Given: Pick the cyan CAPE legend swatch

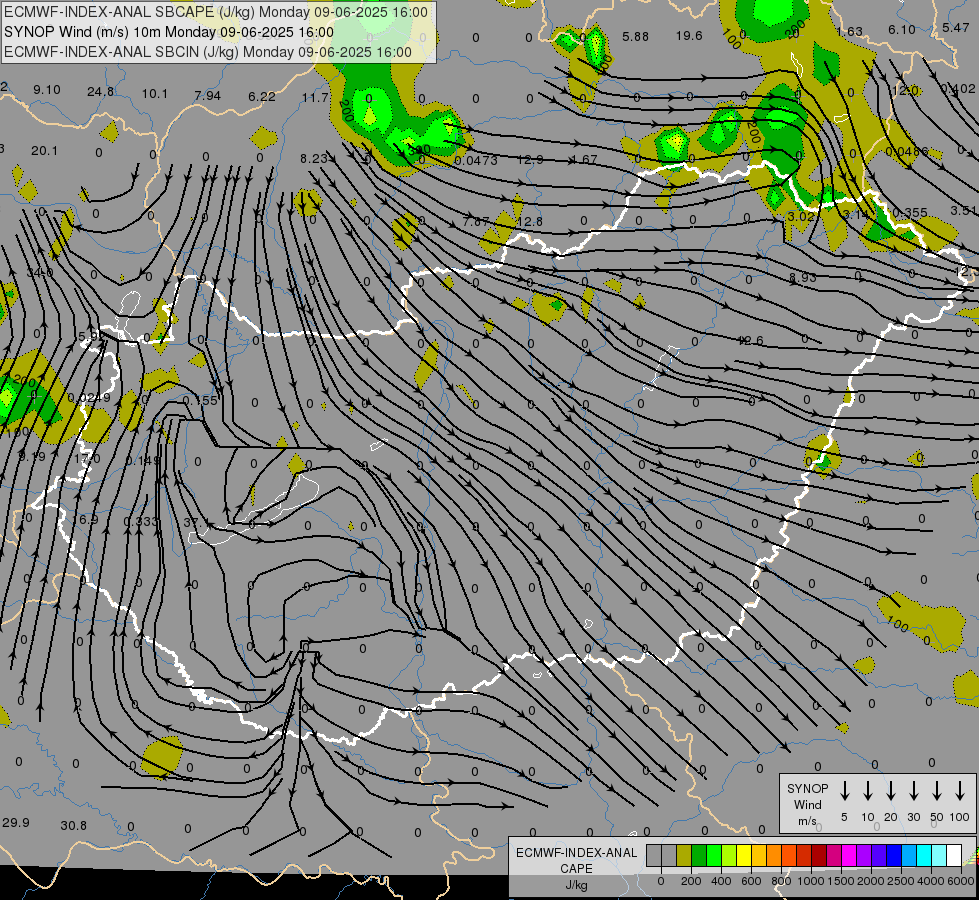Looking at the screenshot, I should click(923, 855).
